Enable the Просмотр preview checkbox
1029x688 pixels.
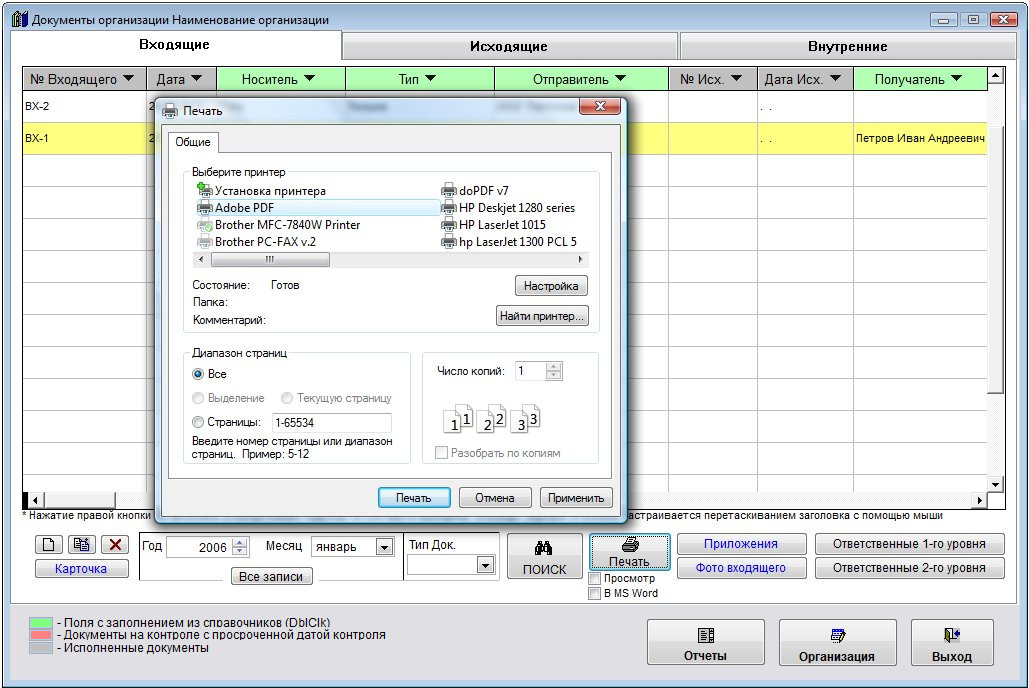click(x=595, y=579)
